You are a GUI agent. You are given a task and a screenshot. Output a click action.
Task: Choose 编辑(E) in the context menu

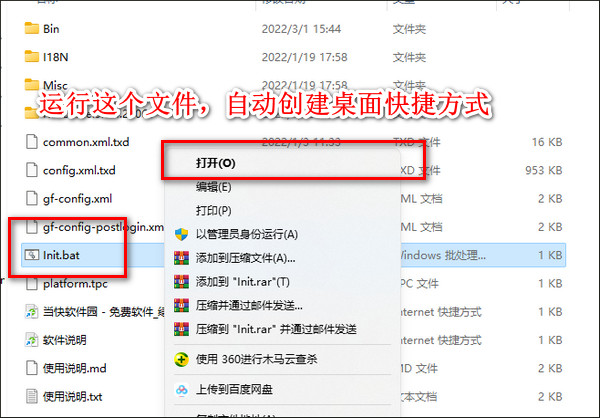pos(214,187)
